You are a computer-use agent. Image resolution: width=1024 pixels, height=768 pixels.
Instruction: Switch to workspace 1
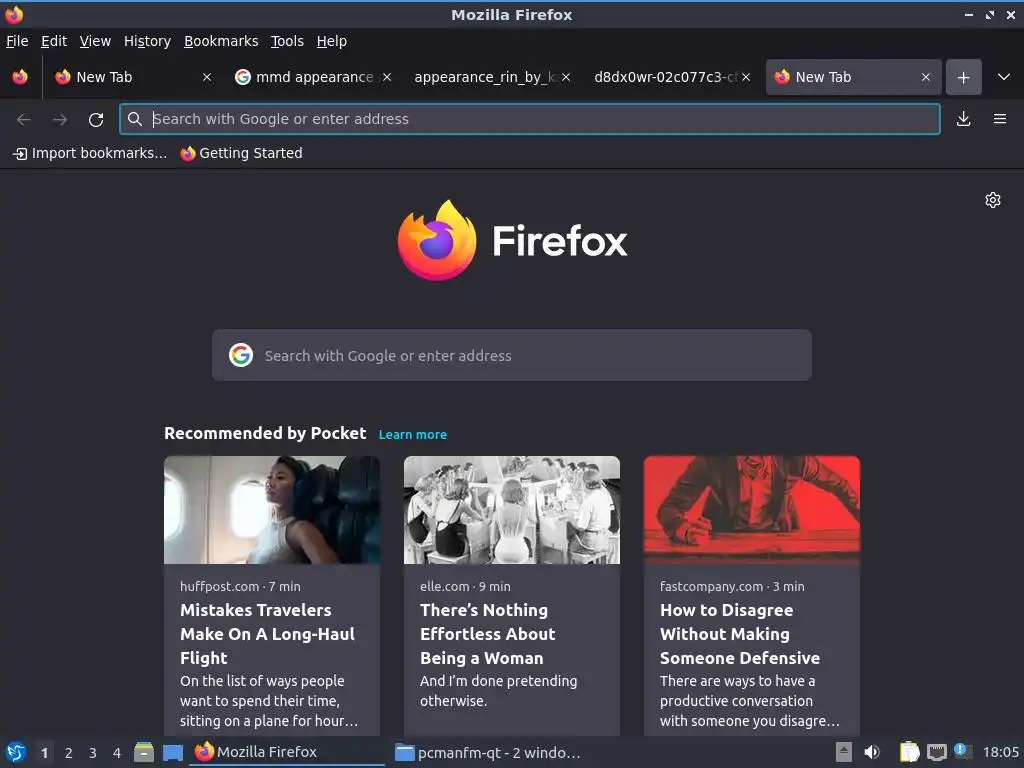(44, 753)
